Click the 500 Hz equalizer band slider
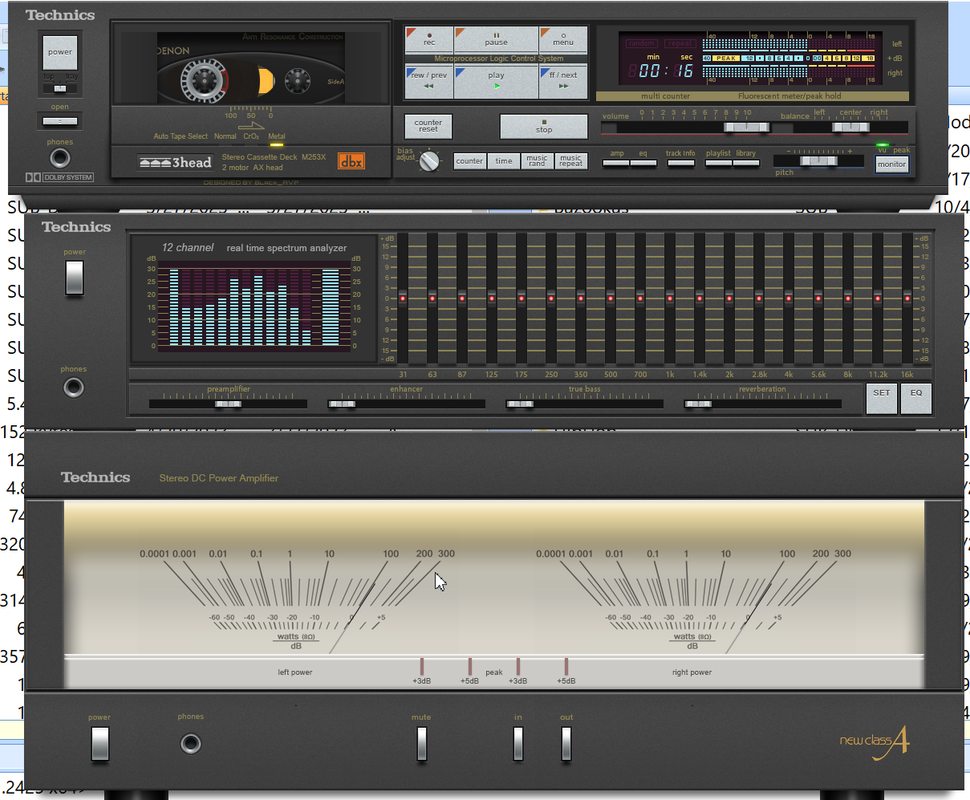The width and height of the screenshot is (970, 800). click(x=611, y=299)
